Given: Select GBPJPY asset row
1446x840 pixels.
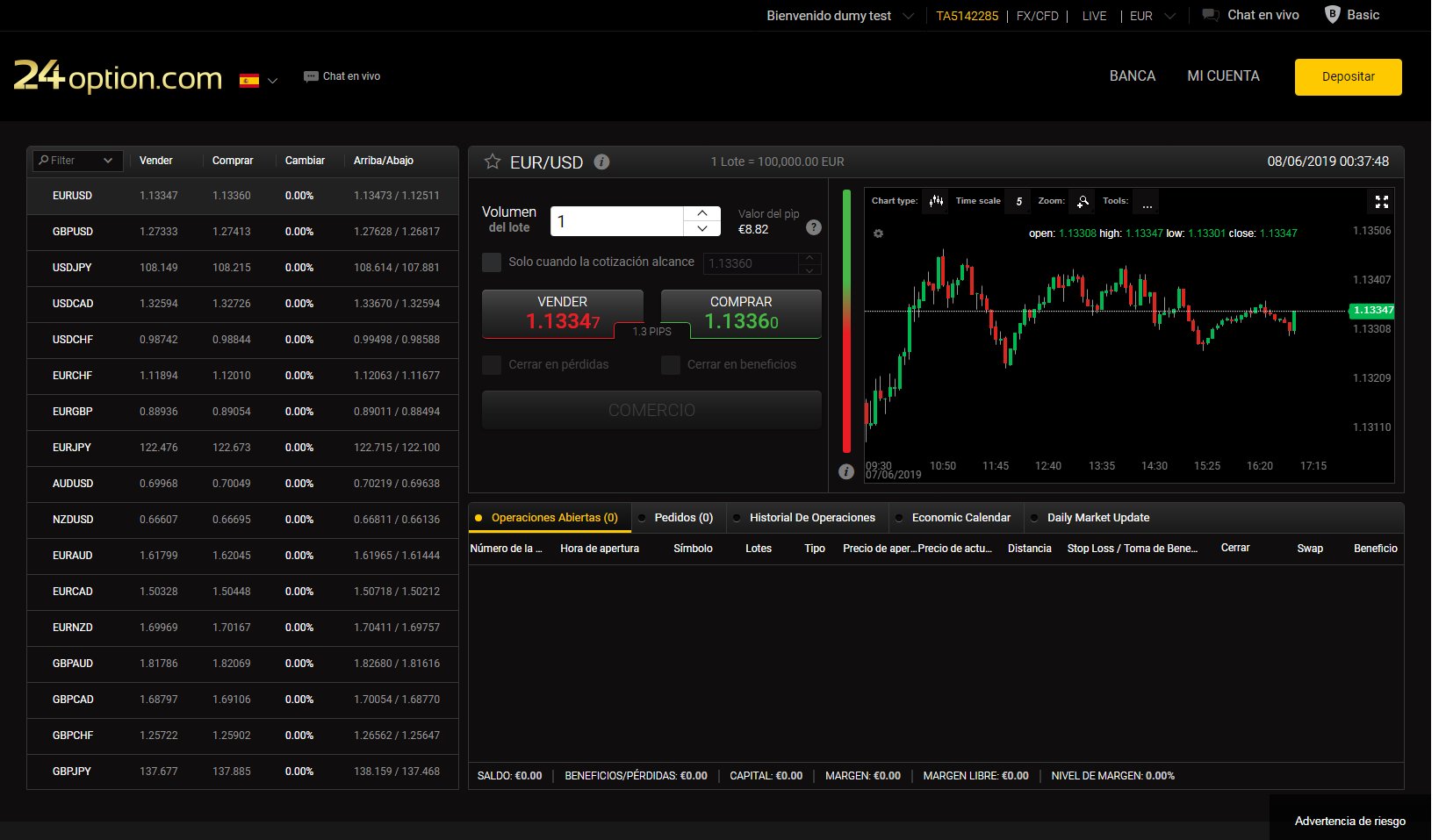Looking at the screenshot, I should 243,772.
